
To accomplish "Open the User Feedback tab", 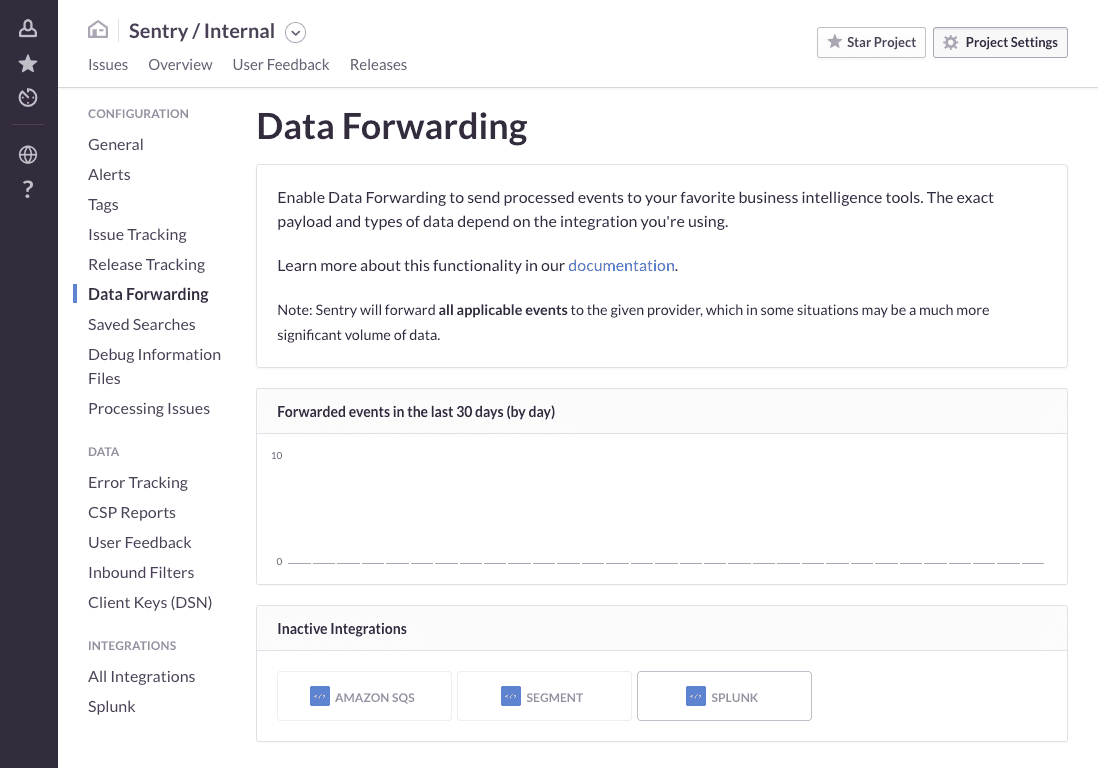I will tap(281, 64).
